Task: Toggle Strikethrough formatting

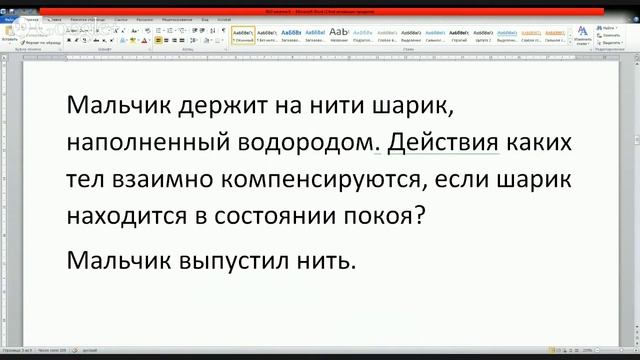Action: pyautogui.click(x=96, y=40)
